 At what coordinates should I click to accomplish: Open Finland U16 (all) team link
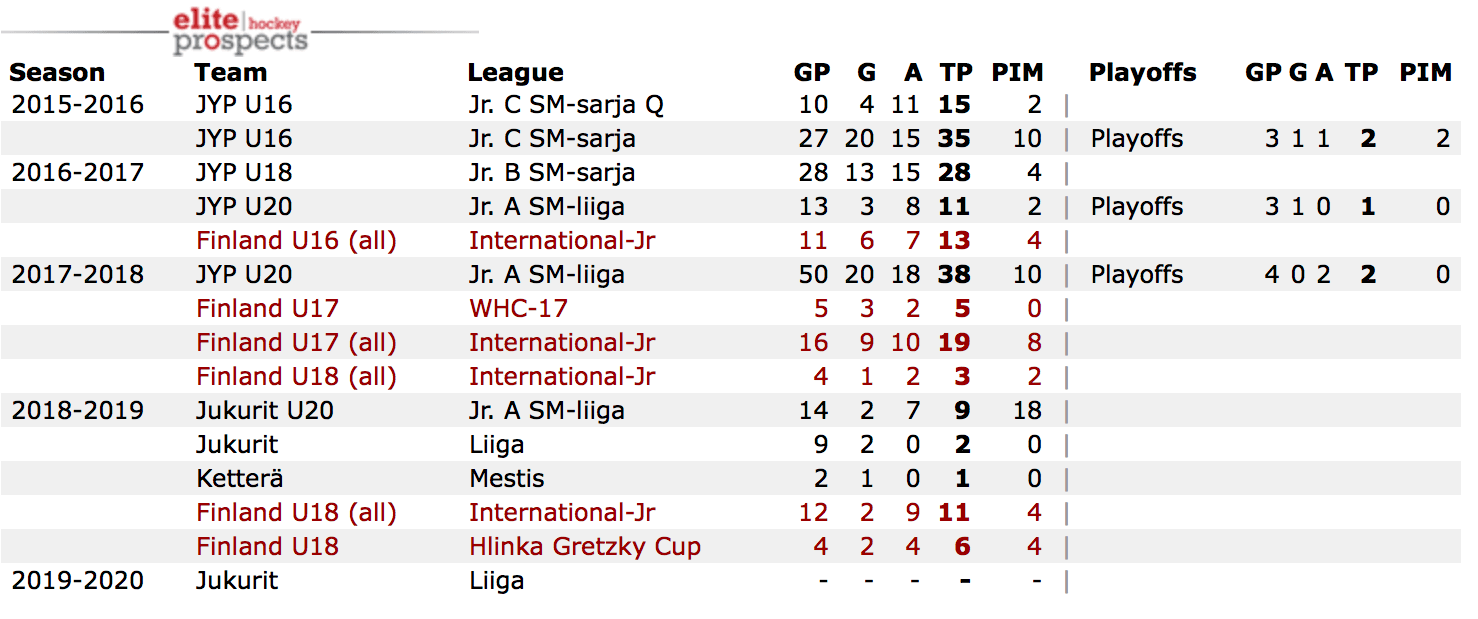pyautogui.click(x=296, y=241)
